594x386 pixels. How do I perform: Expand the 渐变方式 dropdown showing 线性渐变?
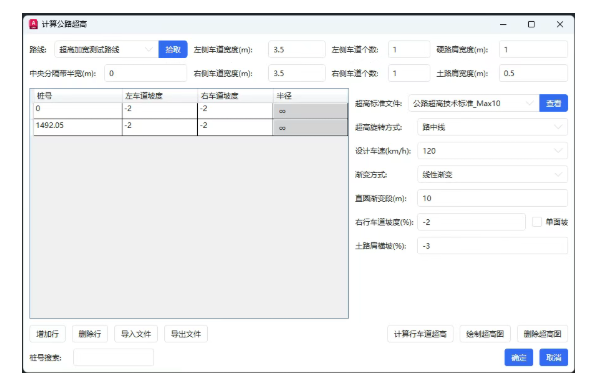tap(492, 174)
